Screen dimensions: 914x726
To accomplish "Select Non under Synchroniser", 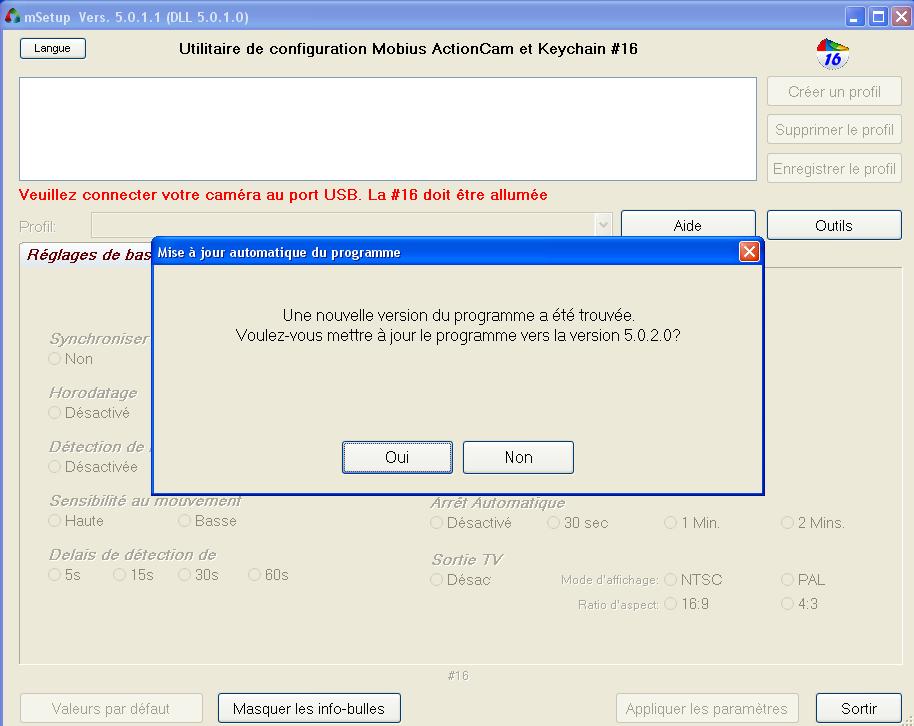I will click(55, 359).
